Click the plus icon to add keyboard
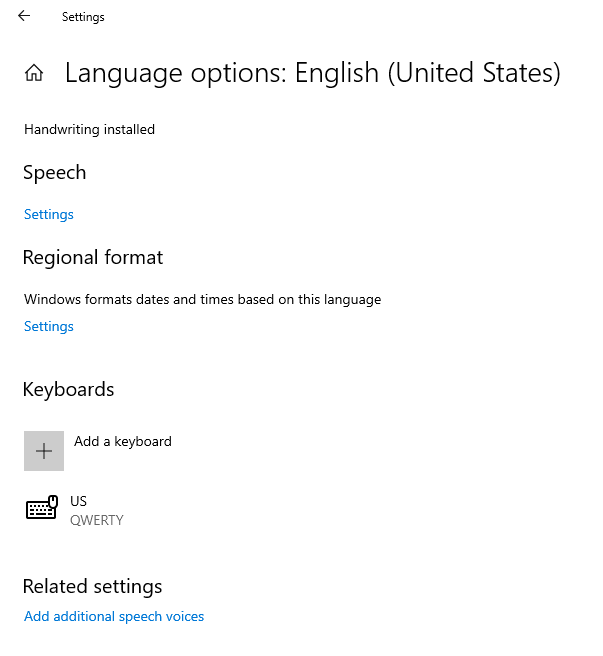The width and height of the screenshot is (603, 656). 44,451
